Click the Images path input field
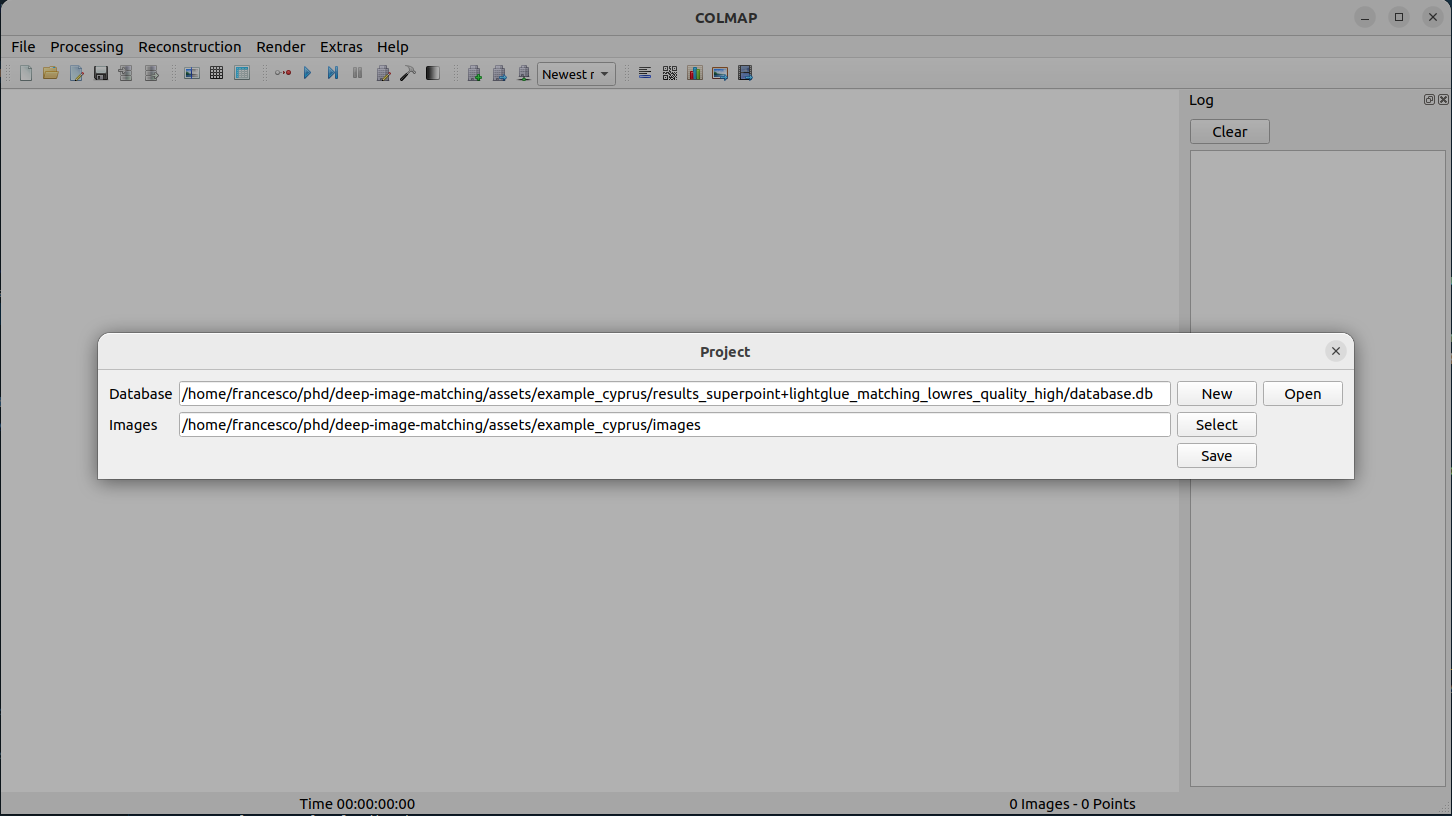Viewport: 1452px width, 816px height. pyautogui.click(x=675, y=425)
